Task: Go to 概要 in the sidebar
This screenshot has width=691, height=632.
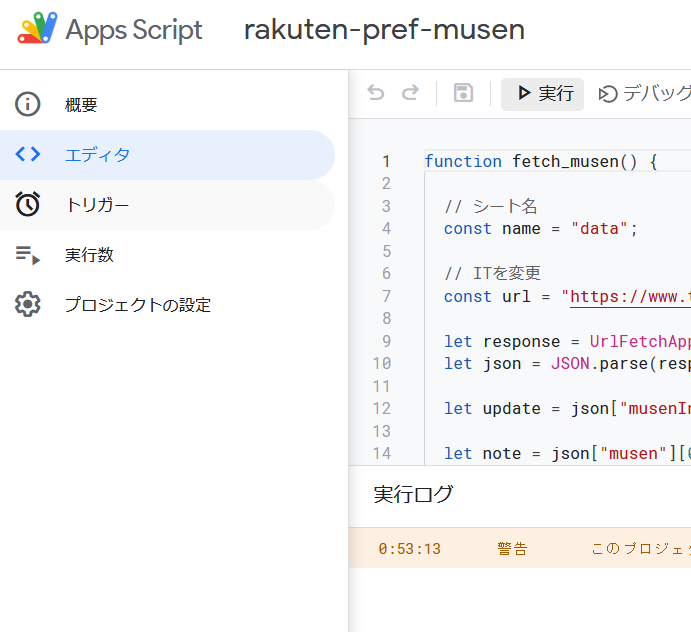Action: click(x=167, y=104)
